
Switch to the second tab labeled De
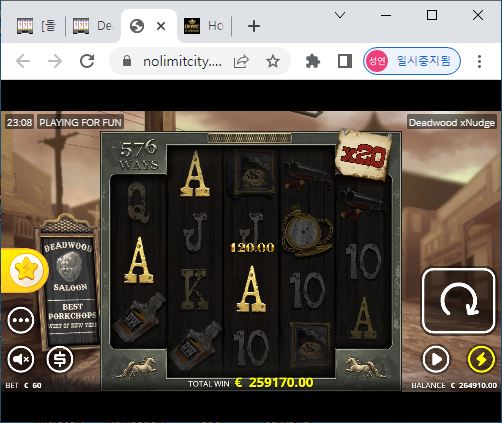(x=92, y=26)
